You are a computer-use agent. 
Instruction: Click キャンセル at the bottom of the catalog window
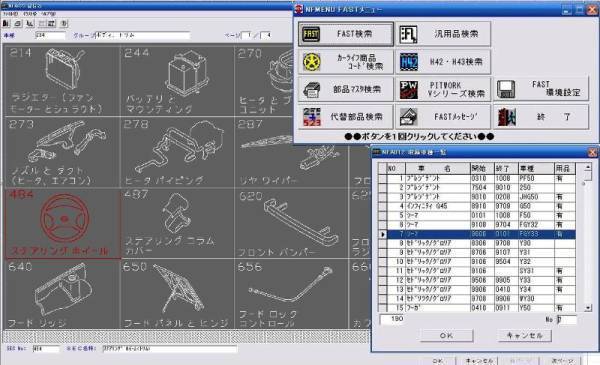tap(479, 361)
